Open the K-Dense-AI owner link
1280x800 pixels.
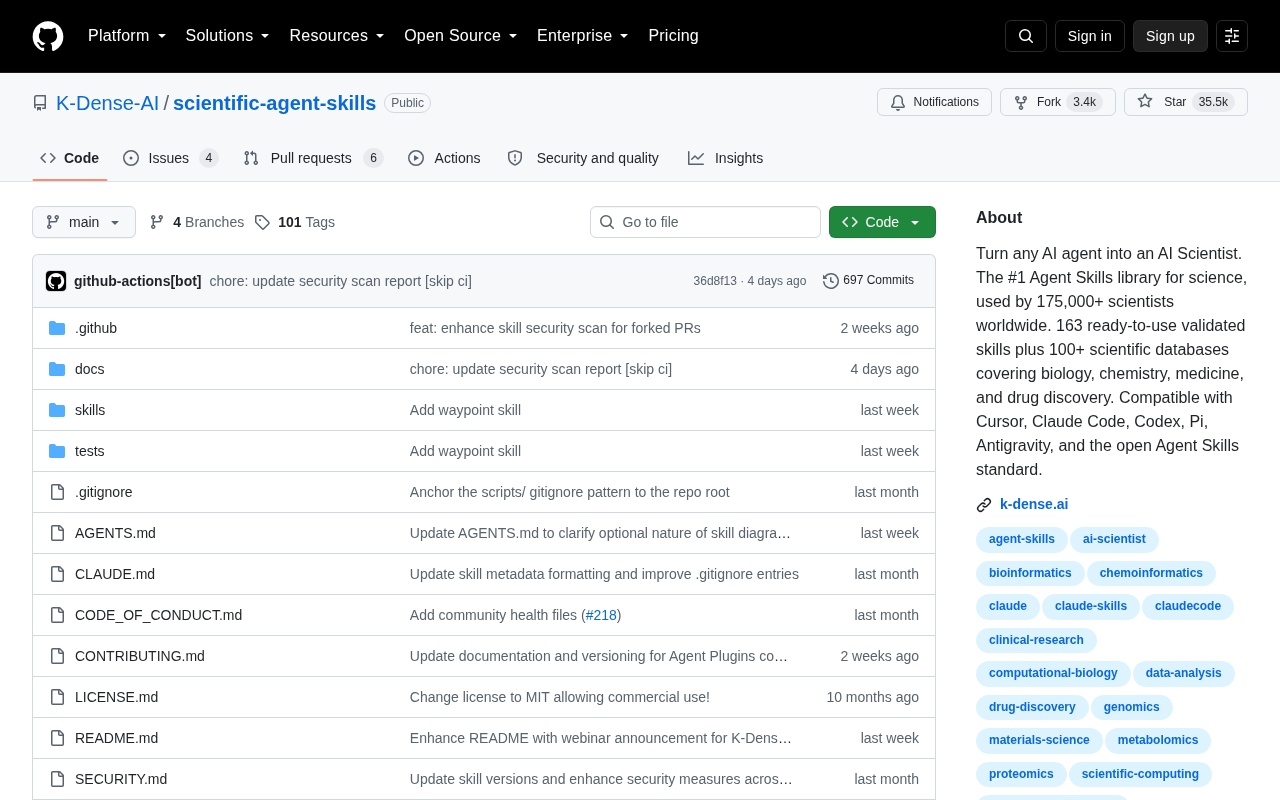pyautogui.click(x=107, y=103)
